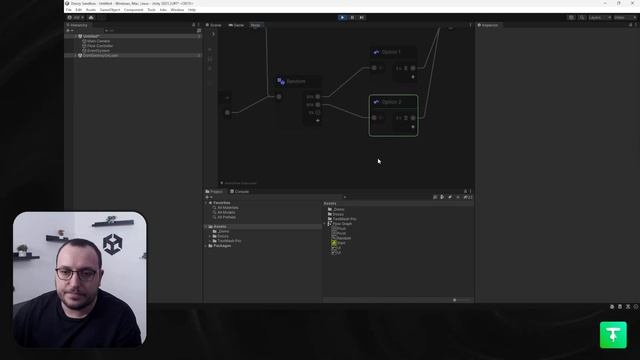
Task: Open the account dropdown in toolbar
Action: [76, 18]
